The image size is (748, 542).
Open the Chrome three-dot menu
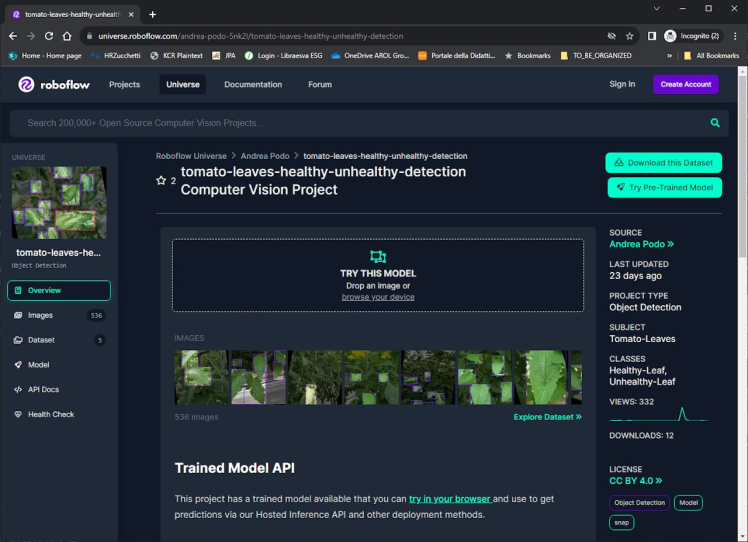(735, 36)
